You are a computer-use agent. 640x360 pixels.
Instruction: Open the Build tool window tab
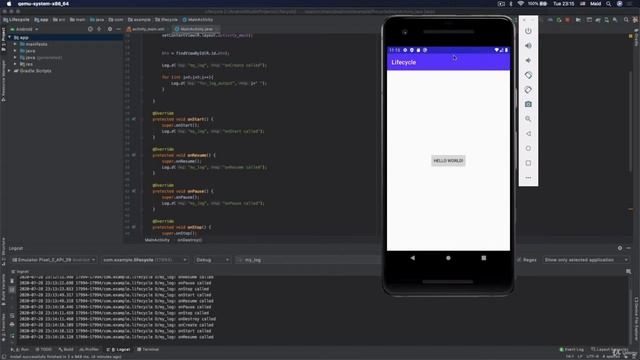66,349
